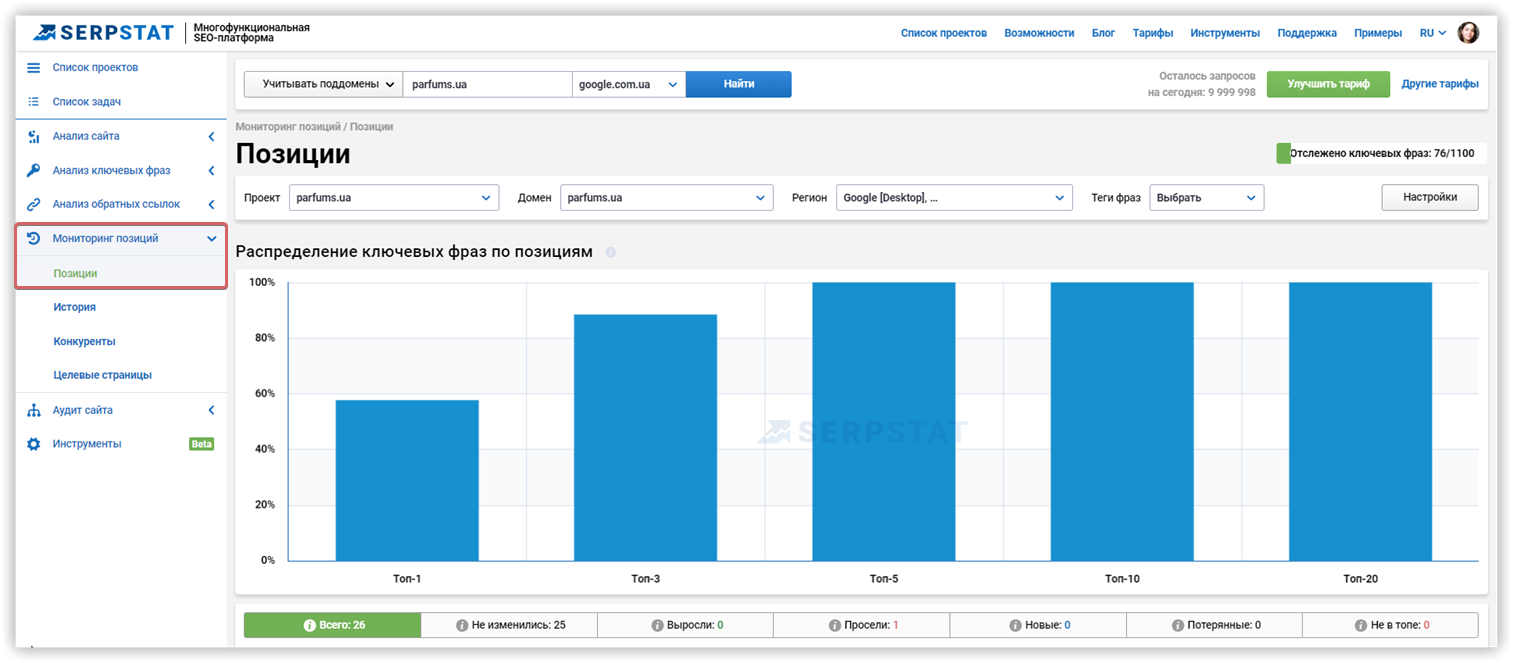Click the site analysis chart icon
The width and height of the screenshot is (1513, 663).
point(33,137)
